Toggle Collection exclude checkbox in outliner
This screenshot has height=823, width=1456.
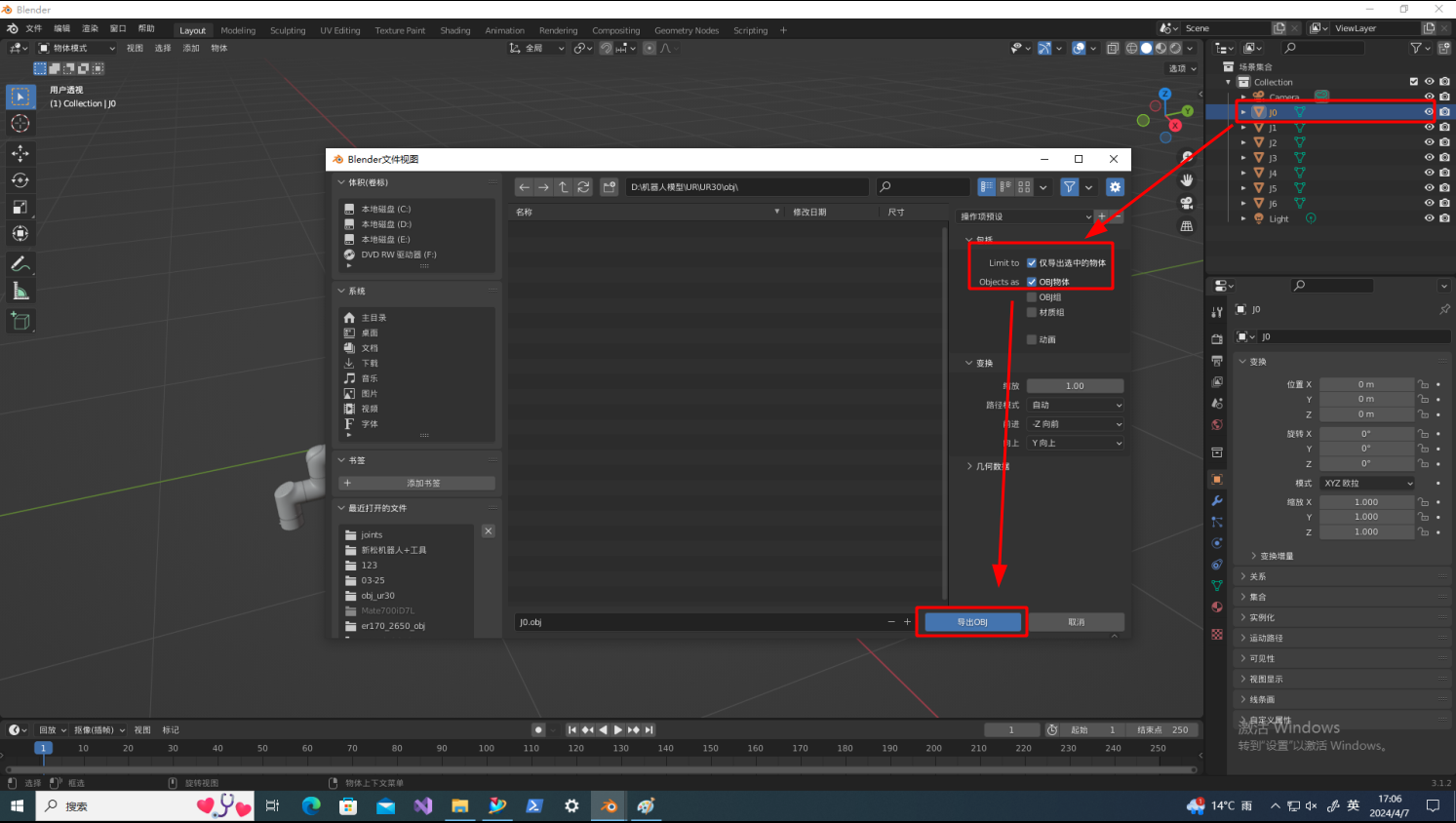click(x=1414, y=82)
